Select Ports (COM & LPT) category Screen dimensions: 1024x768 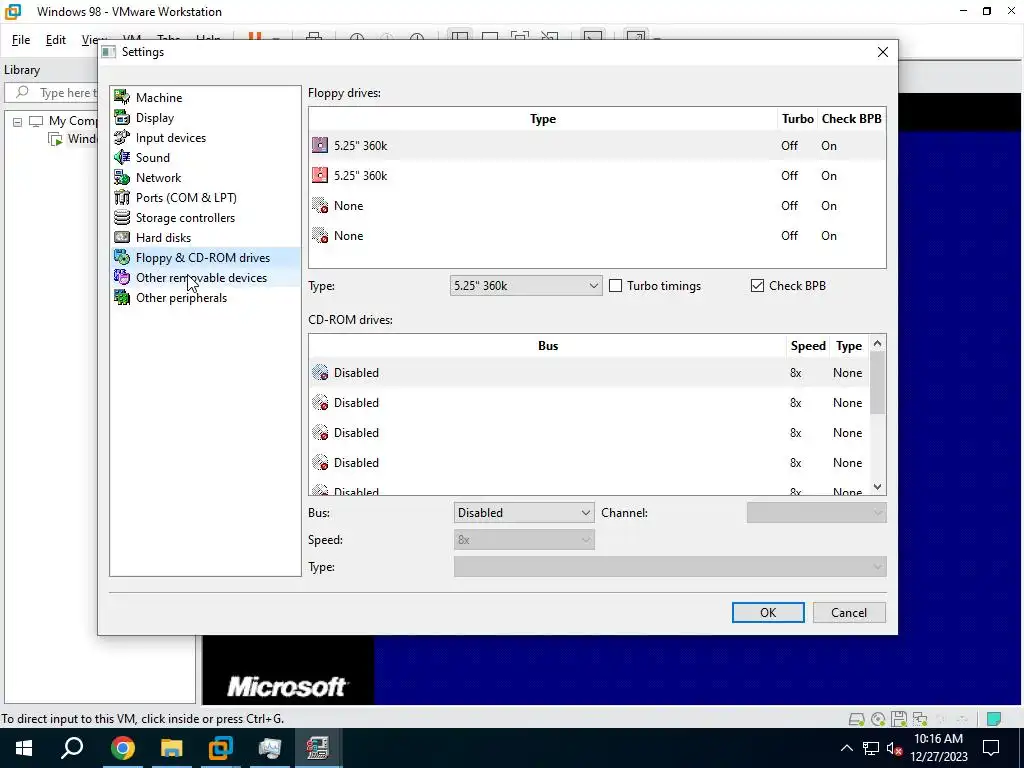click(186, 198)
